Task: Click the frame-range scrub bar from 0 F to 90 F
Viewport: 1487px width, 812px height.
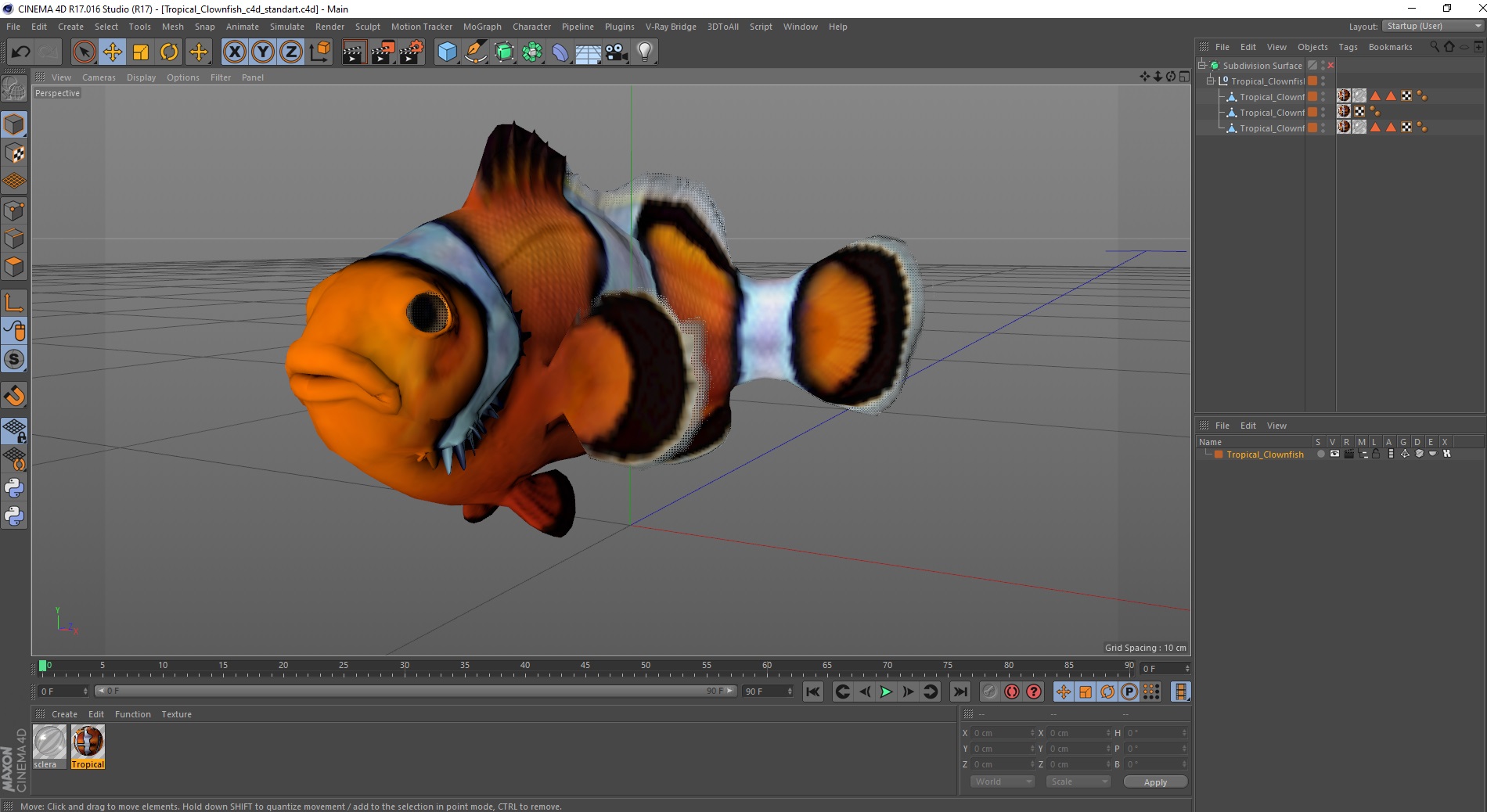Action: tap(416, 692)
